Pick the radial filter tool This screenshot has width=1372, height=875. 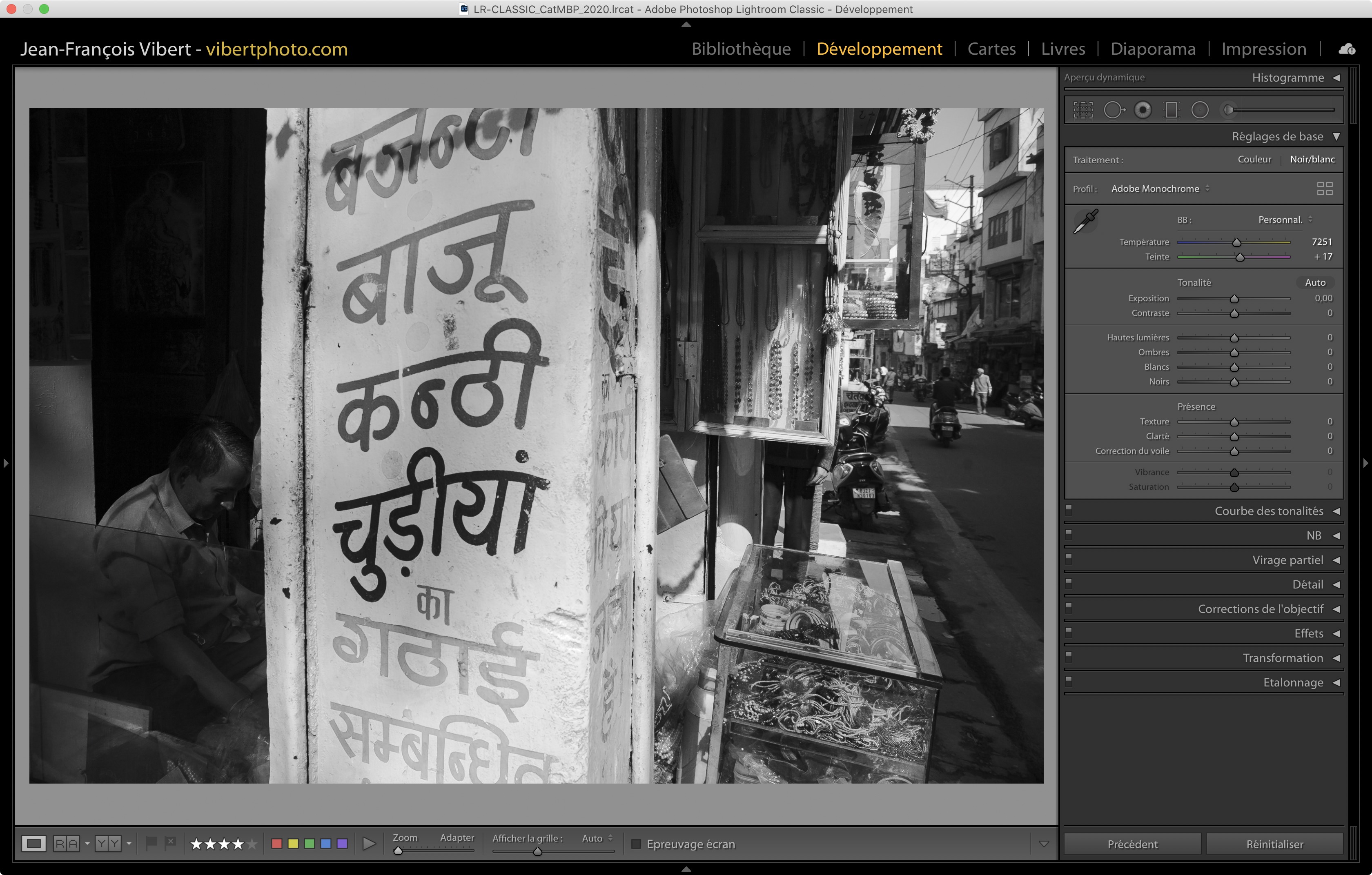pyautogui.click(x=1200, y=110)
